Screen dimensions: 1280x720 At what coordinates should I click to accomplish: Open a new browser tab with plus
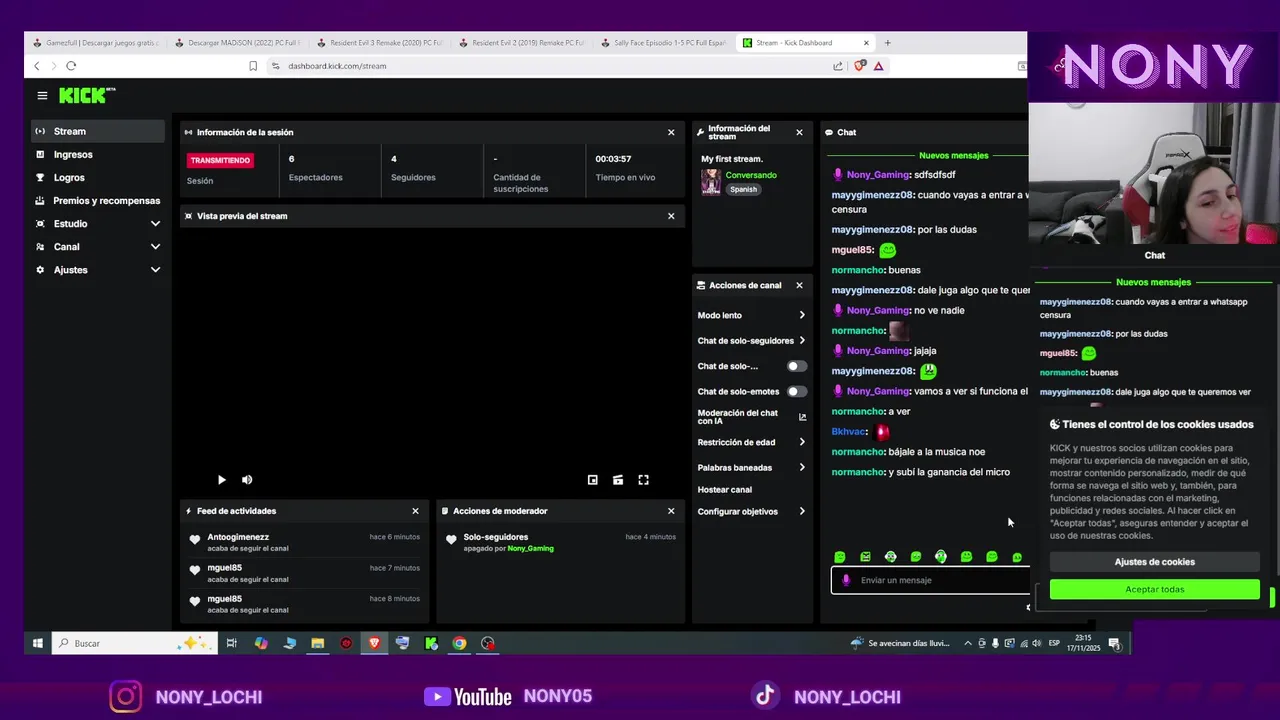pos(887,43)
